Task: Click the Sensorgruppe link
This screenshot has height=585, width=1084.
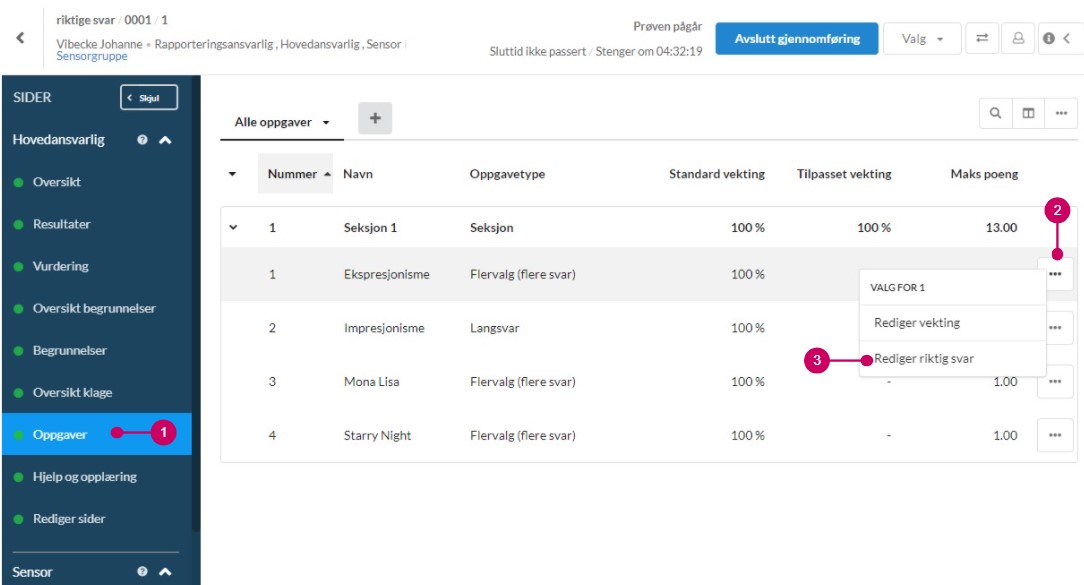Action: coord(91,56)
